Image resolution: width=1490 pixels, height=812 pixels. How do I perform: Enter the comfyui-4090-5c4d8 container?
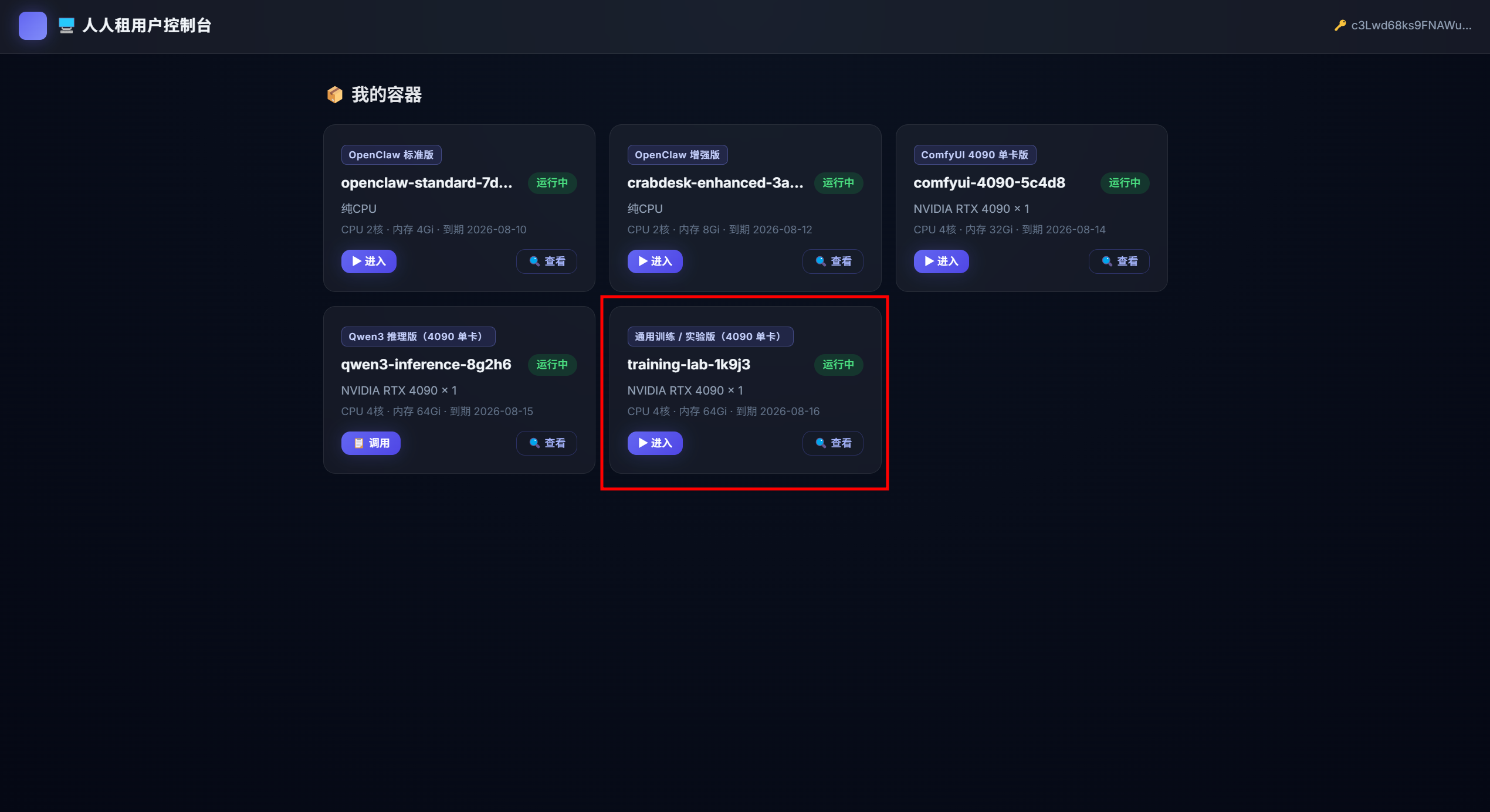tap(941, 261)
